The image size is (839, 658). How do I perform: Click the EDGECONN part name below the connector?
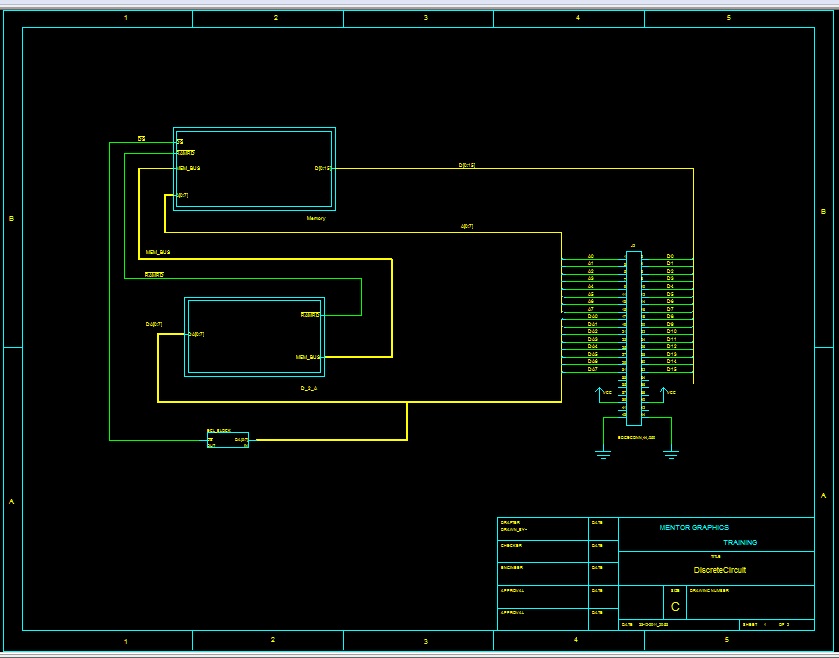[636, 438]
